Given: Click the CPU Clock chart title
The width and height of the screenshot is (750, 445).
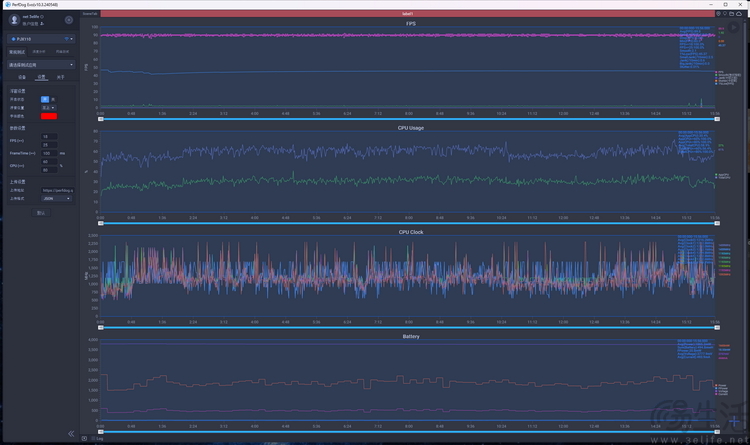Looking at the screenshot, I should [x=411, y=232].
